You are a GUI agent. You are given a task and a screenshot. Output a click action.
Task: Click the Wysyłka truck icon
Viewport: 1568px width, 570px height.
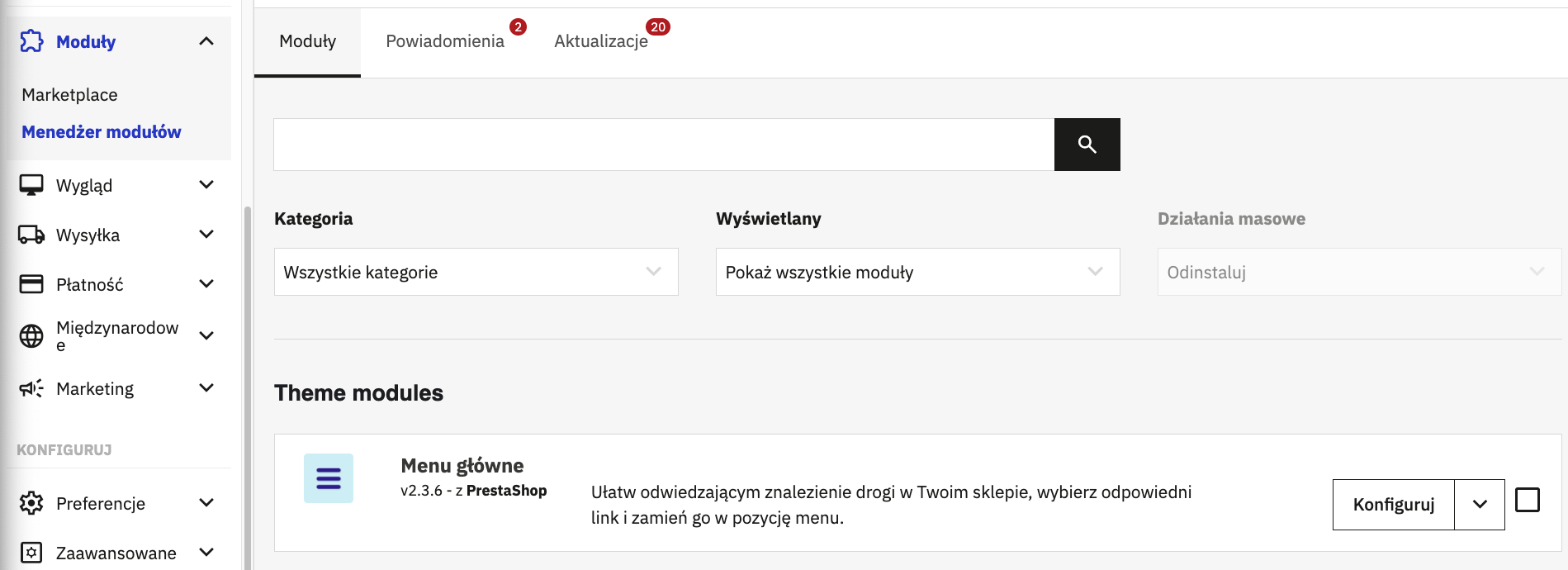(x=31, y=235)
